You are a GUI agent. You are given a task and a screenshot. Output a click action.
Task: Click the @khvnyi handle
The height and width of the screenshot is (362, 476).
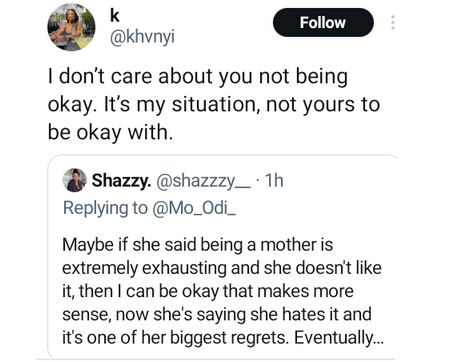(142, 38)
